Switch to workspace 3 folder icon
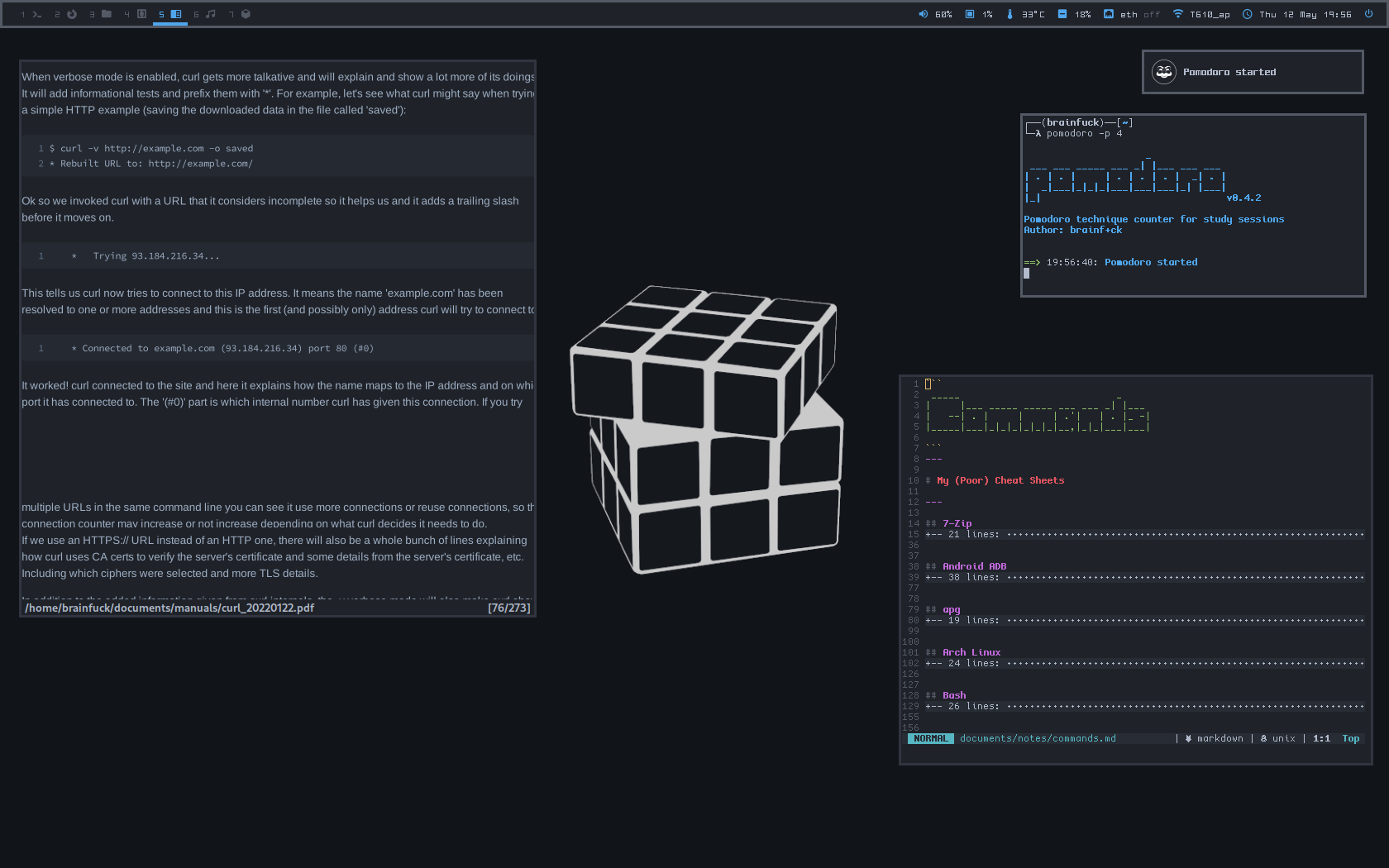The image size is (1389, 868). [x=107, y=14]
